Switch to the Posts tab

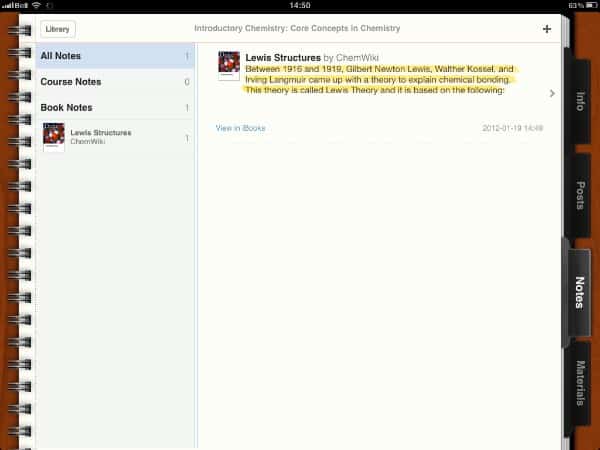point(580,195)
